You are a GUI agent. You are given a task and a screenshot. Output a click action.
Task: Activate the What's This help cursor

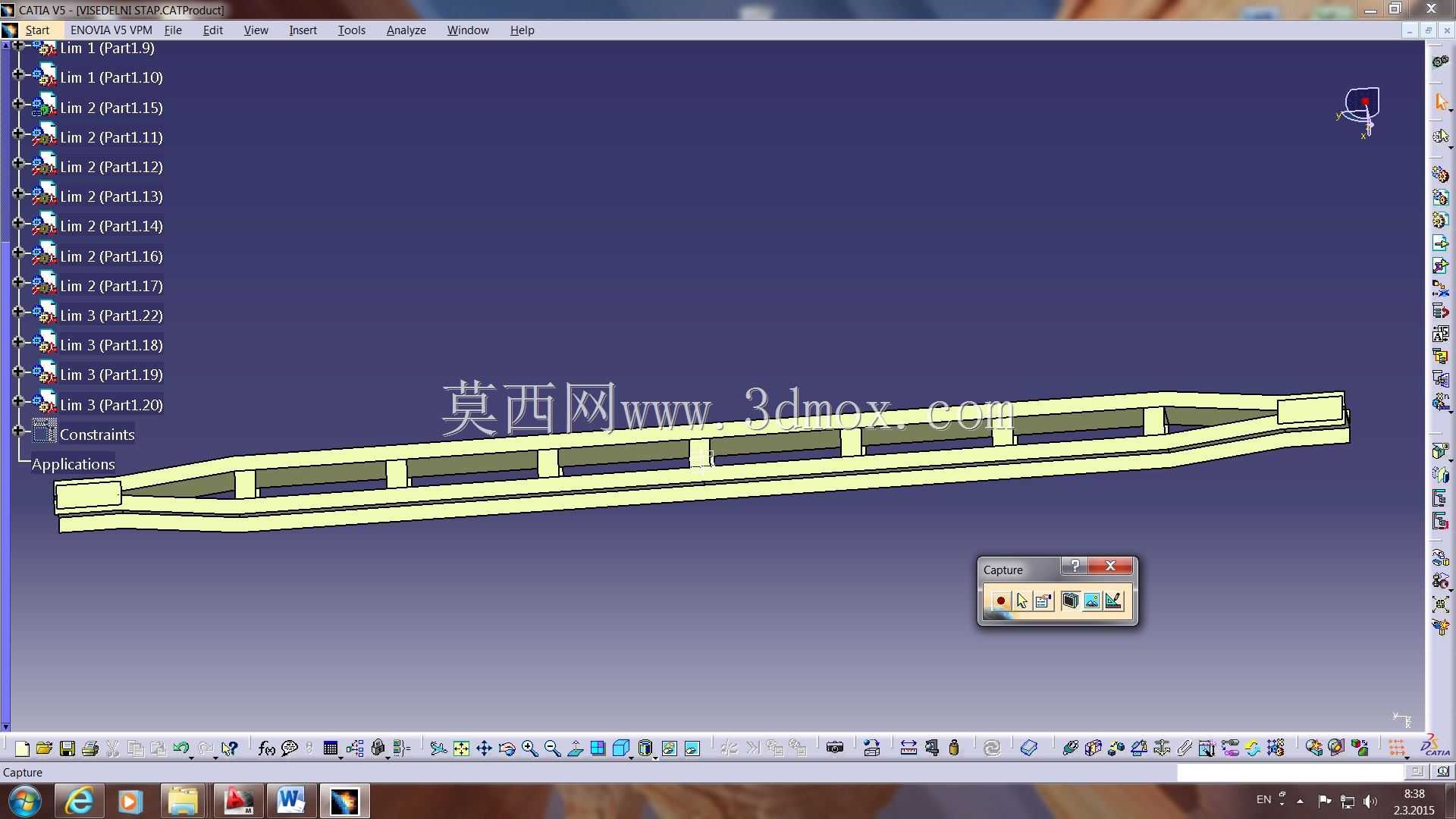(x=230, y=749)
